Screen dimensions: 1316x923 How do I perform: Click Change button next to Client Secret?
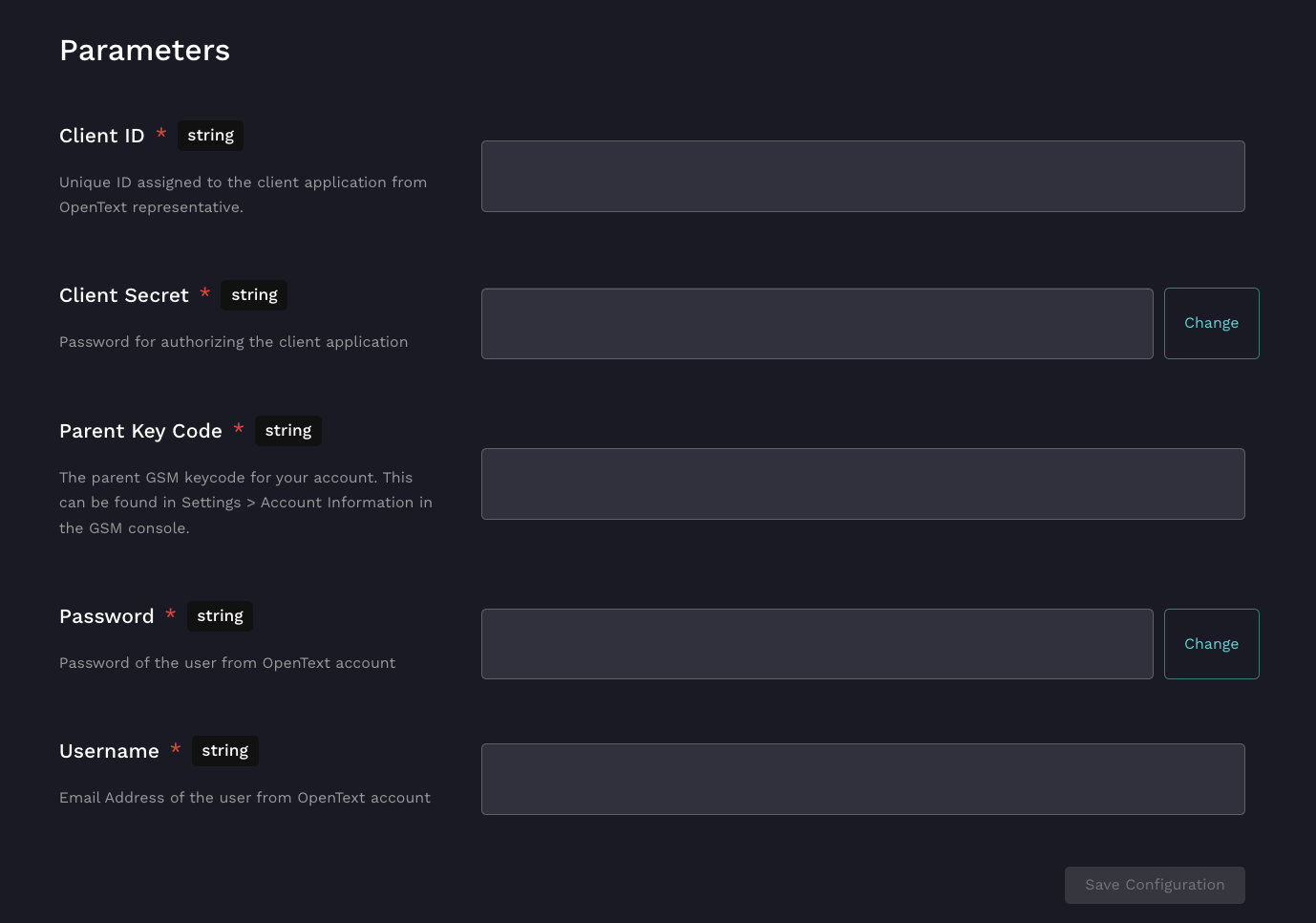point(1211,324)
